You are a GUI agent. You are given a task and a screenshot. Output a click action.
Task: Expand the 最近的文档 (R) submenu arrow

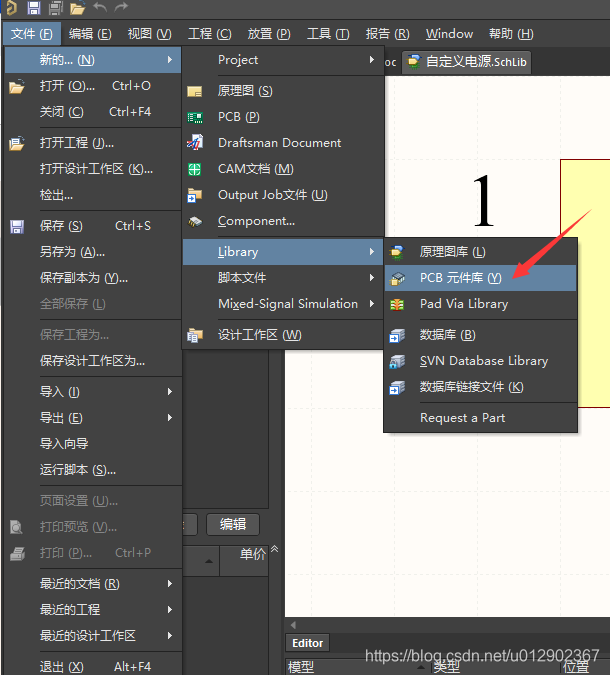[170, 584]
